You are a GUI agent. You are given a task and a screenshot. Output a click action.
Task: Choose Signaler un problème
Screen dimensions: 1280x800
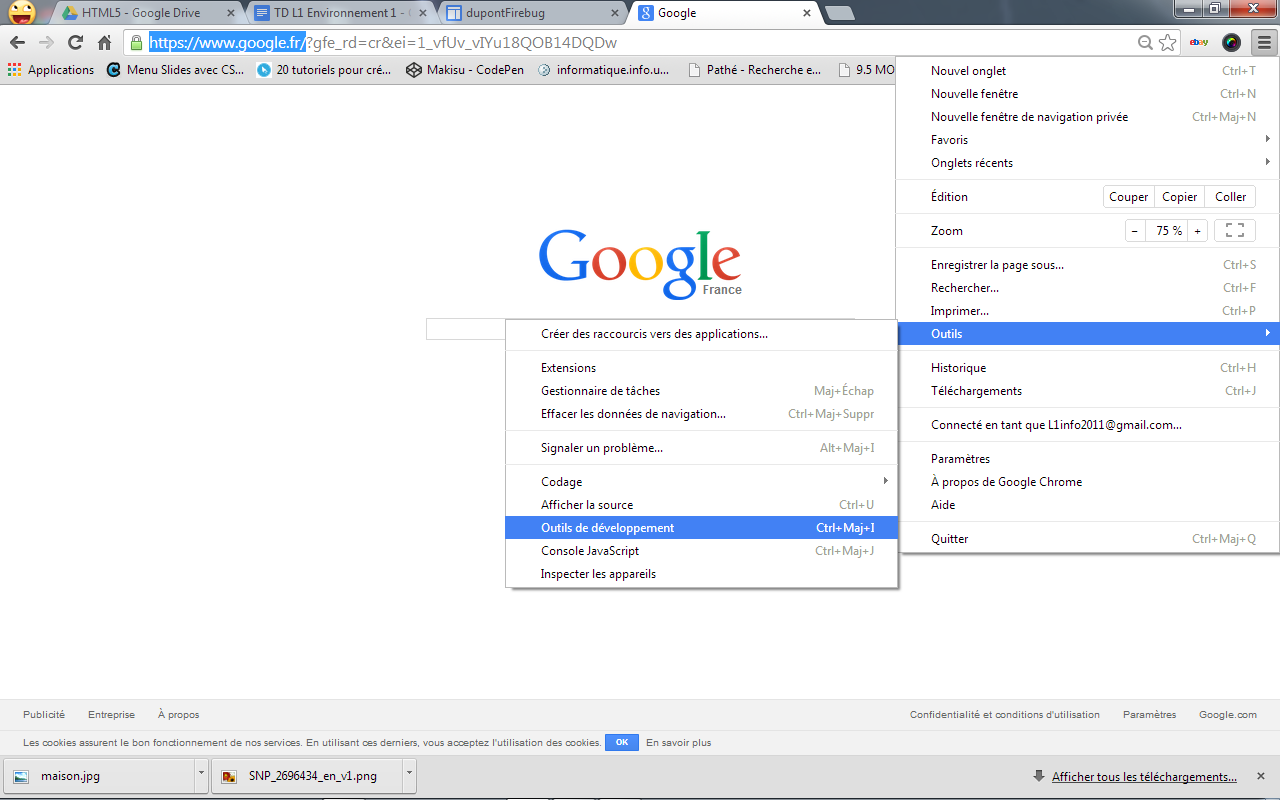click(x=701, y=448)
